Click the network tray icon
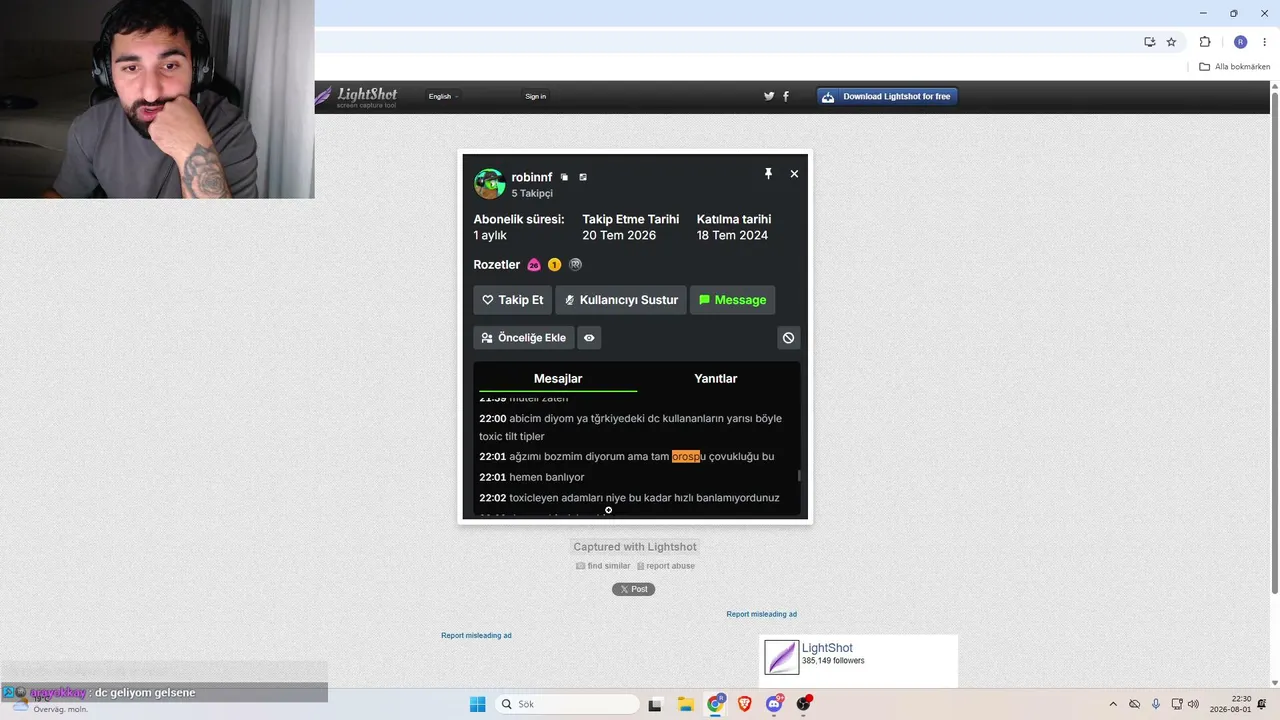1280x720 pixels. pos(1177,704)
